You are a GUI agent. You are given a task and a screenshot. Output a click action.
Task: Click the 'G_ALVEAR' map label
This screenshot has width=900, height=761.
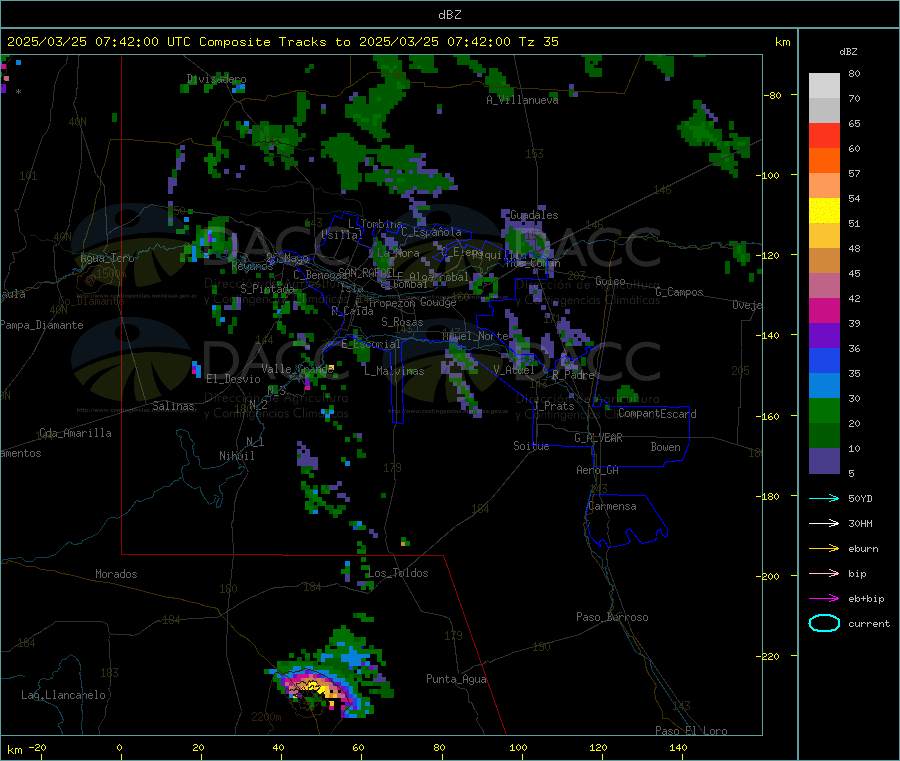pyautogui.click(x=598, y=438)
